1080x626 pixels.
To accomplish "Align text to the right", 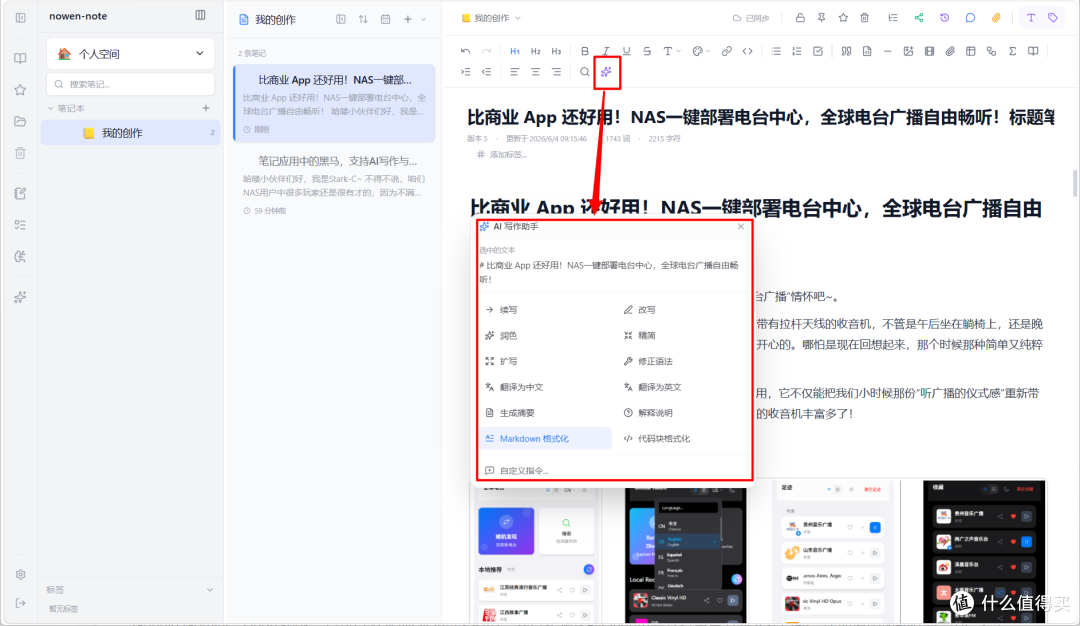I will point(556,72).
